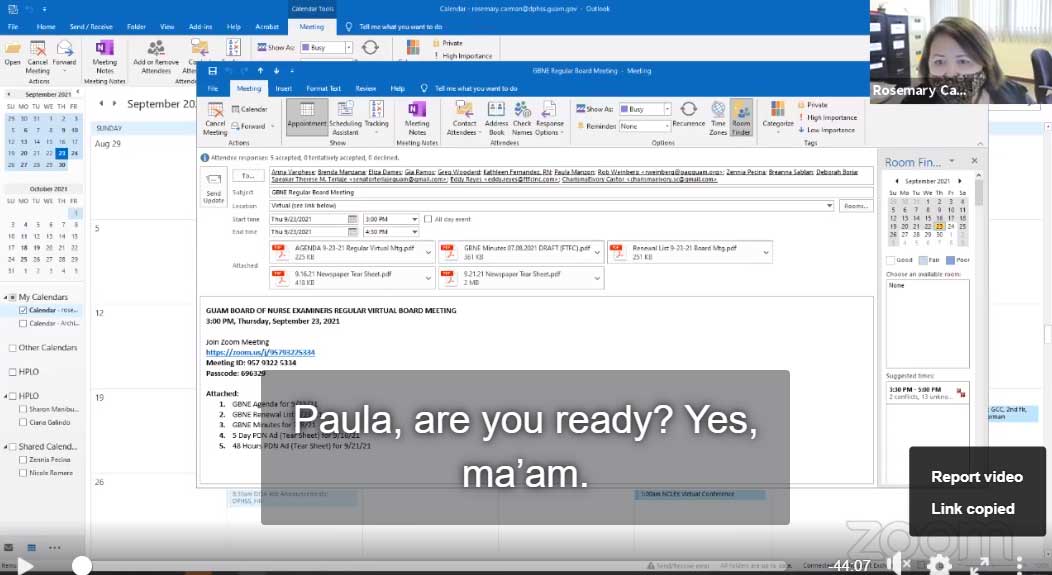Open the Reminder dropdown
Image resolution: width=1052 pixels, height=575 pixels.
(667, 125)
